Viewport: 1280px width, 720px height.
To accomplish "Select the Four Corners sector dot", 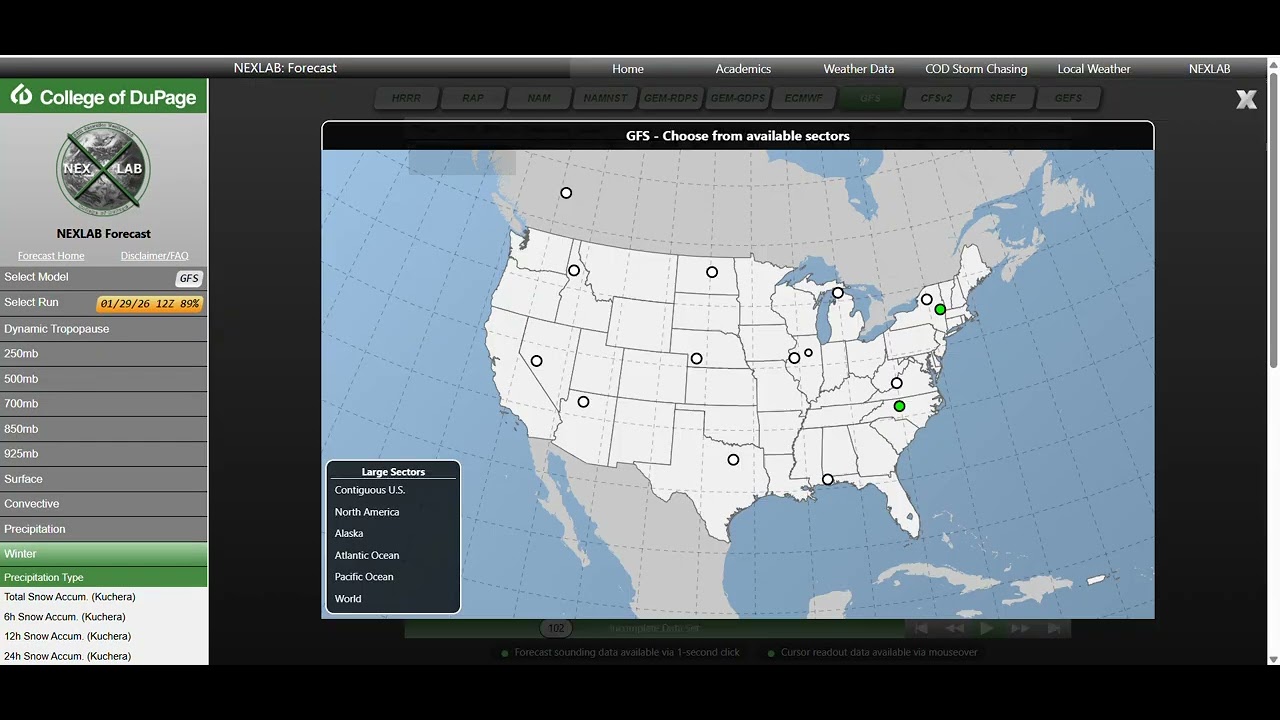I will click(x=584, y=402).
